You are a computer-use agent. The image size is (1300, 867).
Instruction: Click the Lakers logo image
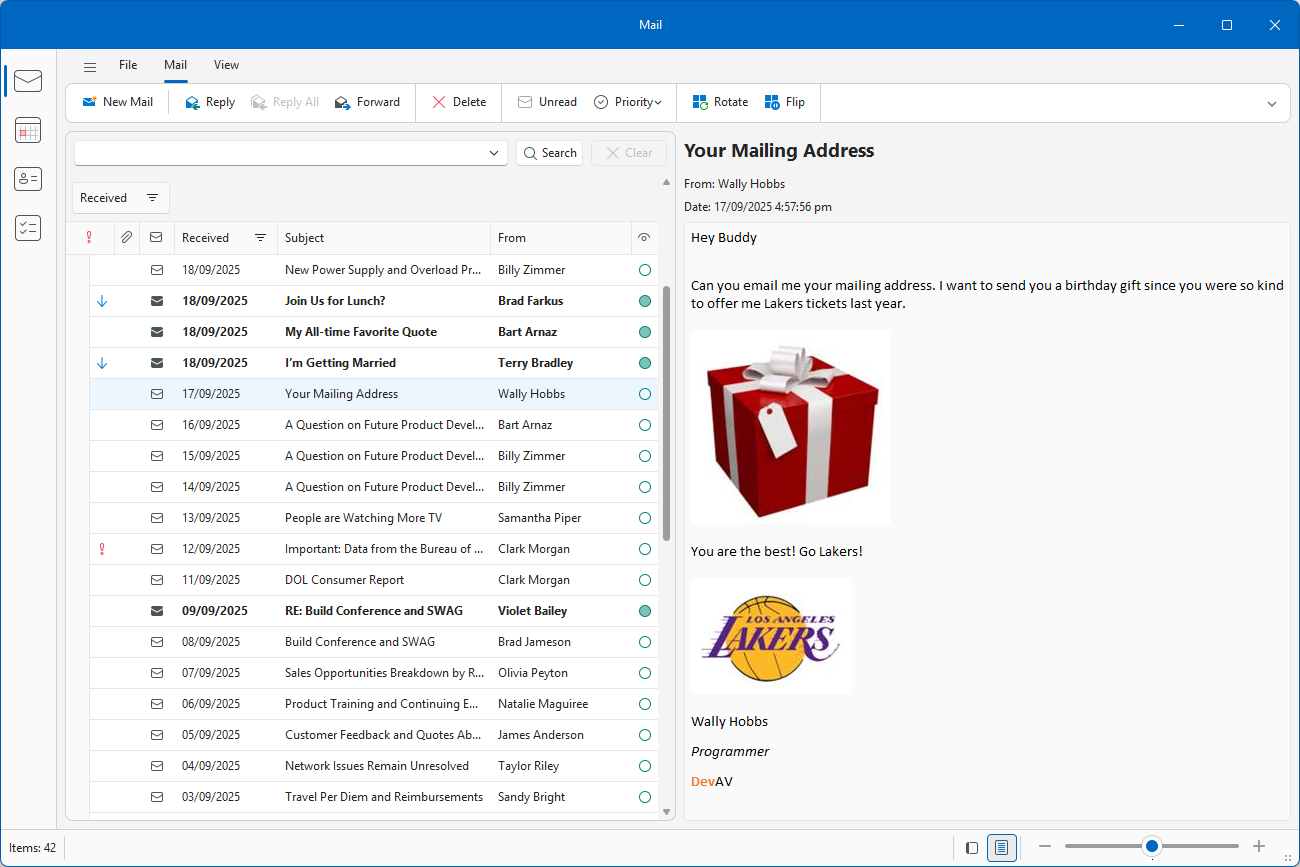(772, 636)
